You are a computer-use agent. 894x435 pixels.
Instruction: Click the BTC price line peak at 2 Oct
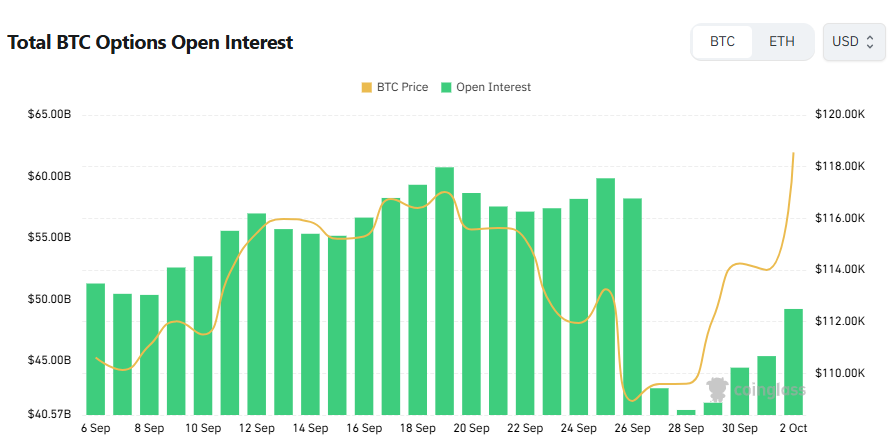(793, 154)
